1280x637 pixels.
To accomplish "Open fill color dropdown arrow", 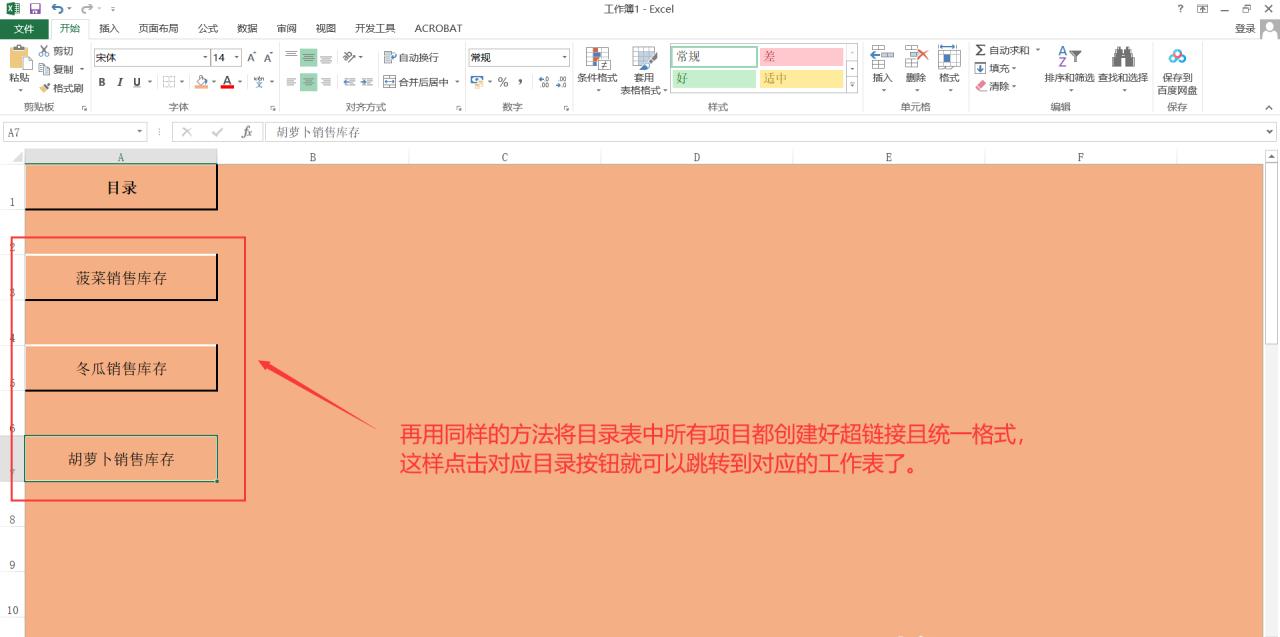I will tap(213, 82).
